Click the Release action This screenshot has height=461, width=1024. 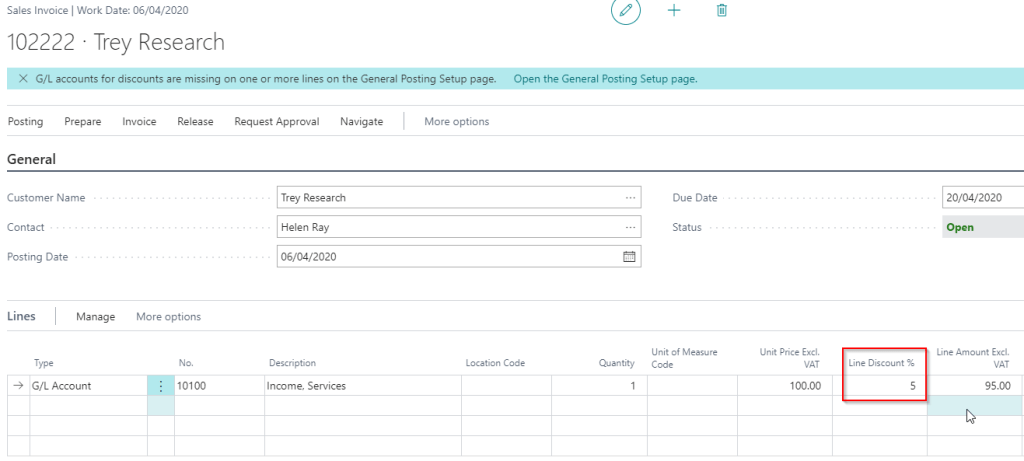click(195, 122)
